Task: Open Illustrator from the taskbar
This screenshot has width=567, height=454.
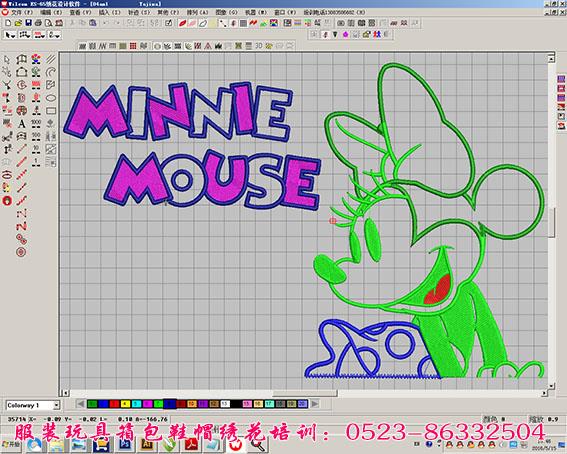Action: click(x=147, y=445)
